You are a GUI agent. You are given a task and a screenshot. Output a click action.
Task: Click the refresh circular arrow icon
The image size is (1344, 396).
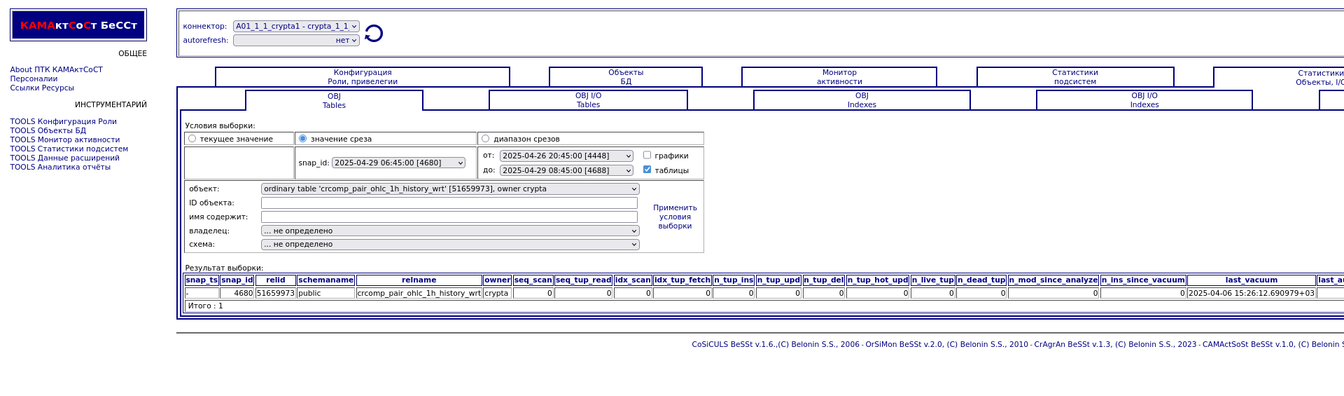tap(373, 33)
